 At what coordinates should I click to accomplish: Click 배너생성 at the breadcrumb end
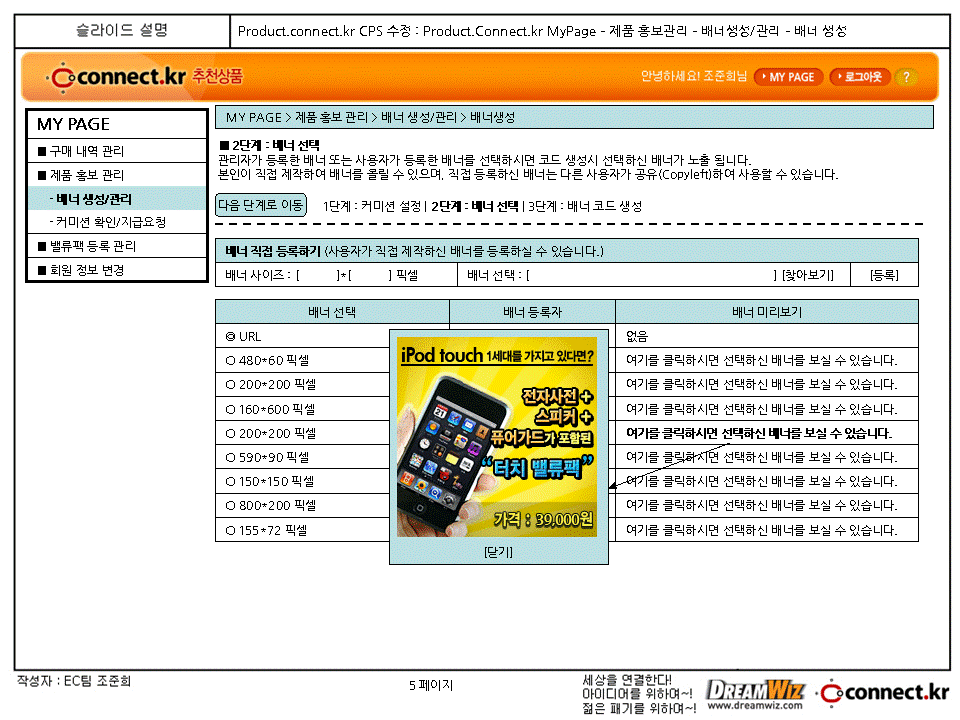492,118
